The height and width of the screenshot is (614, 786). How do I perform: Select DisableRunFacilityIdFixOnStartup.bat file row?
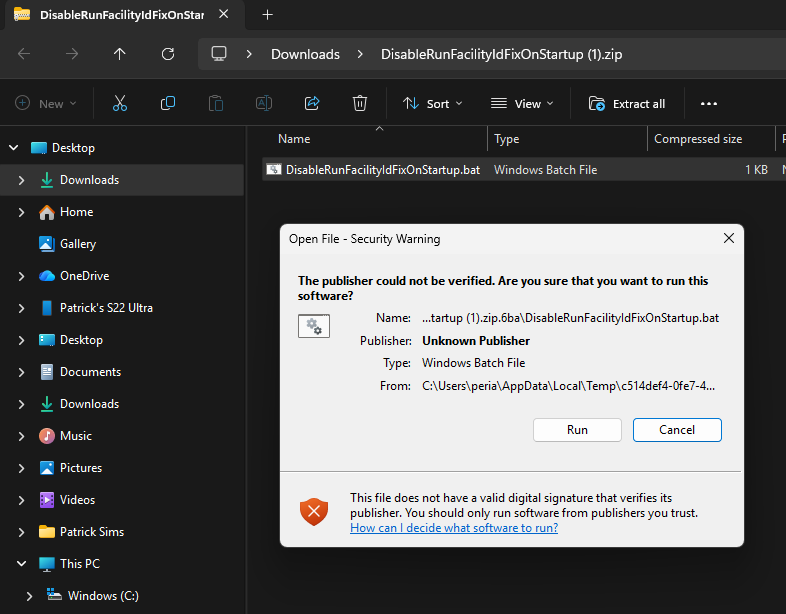click(x=524, y=170)
